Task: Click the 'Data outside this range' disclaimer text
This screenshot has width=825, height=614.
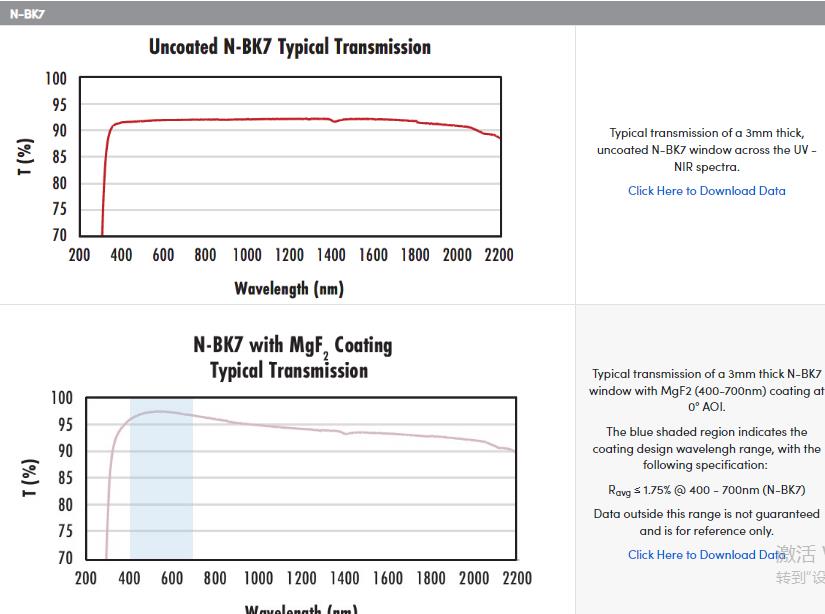Action: coord(706,522)
